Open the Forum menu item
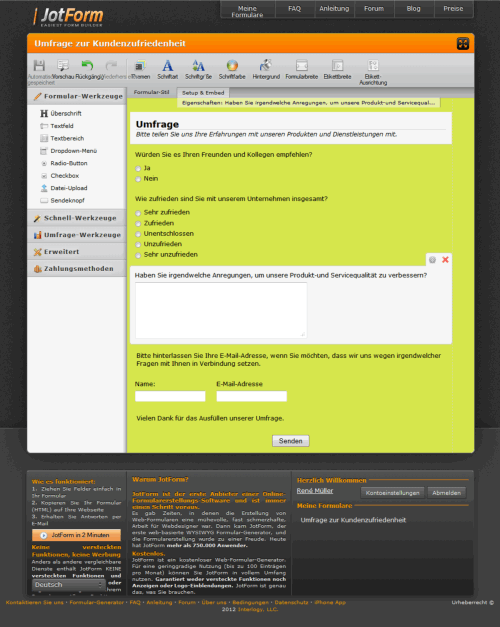The width and height of the screenshot is (500, 627). point(374,9)
